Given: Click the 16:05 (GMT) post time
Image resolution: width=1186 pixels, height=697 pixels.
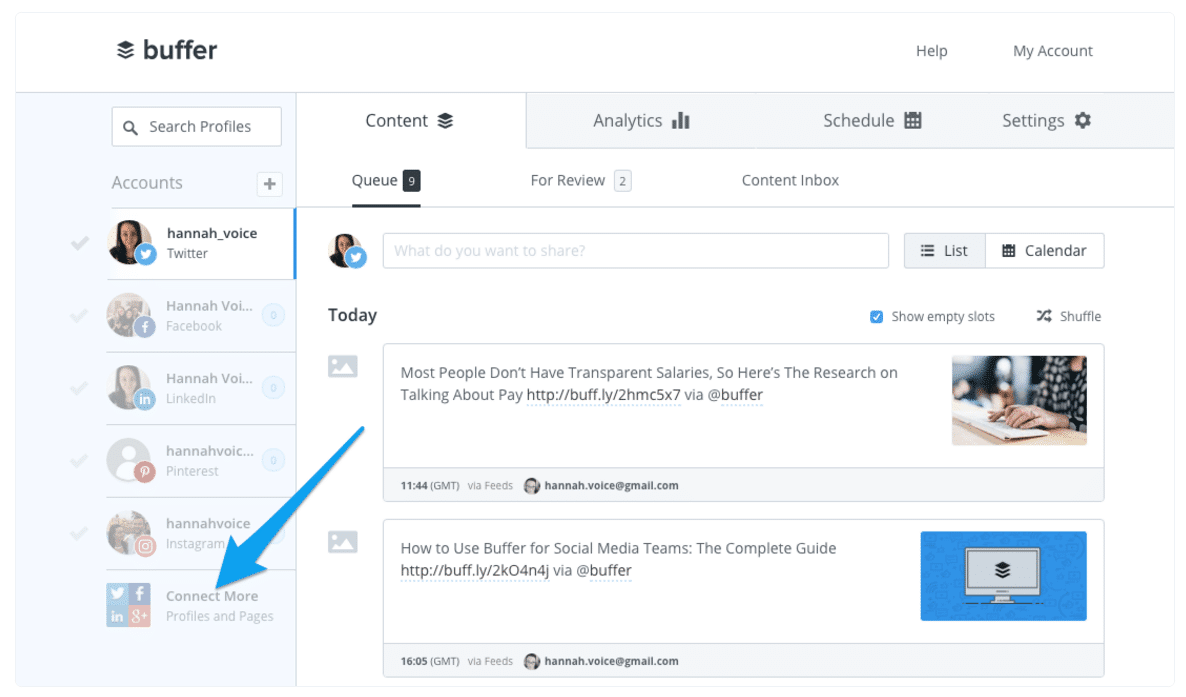Looking at the screenshot, I should click(430, 661).
